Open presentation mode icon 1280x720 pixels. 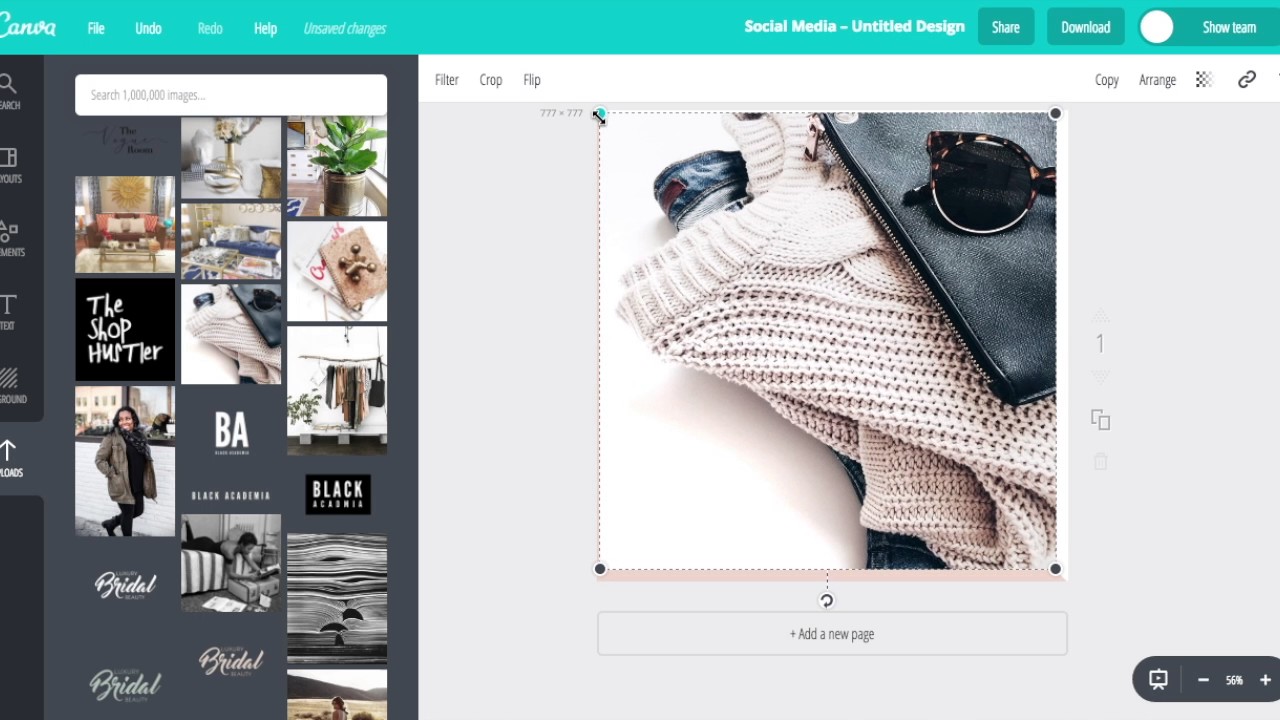(x=1158, y=680)
